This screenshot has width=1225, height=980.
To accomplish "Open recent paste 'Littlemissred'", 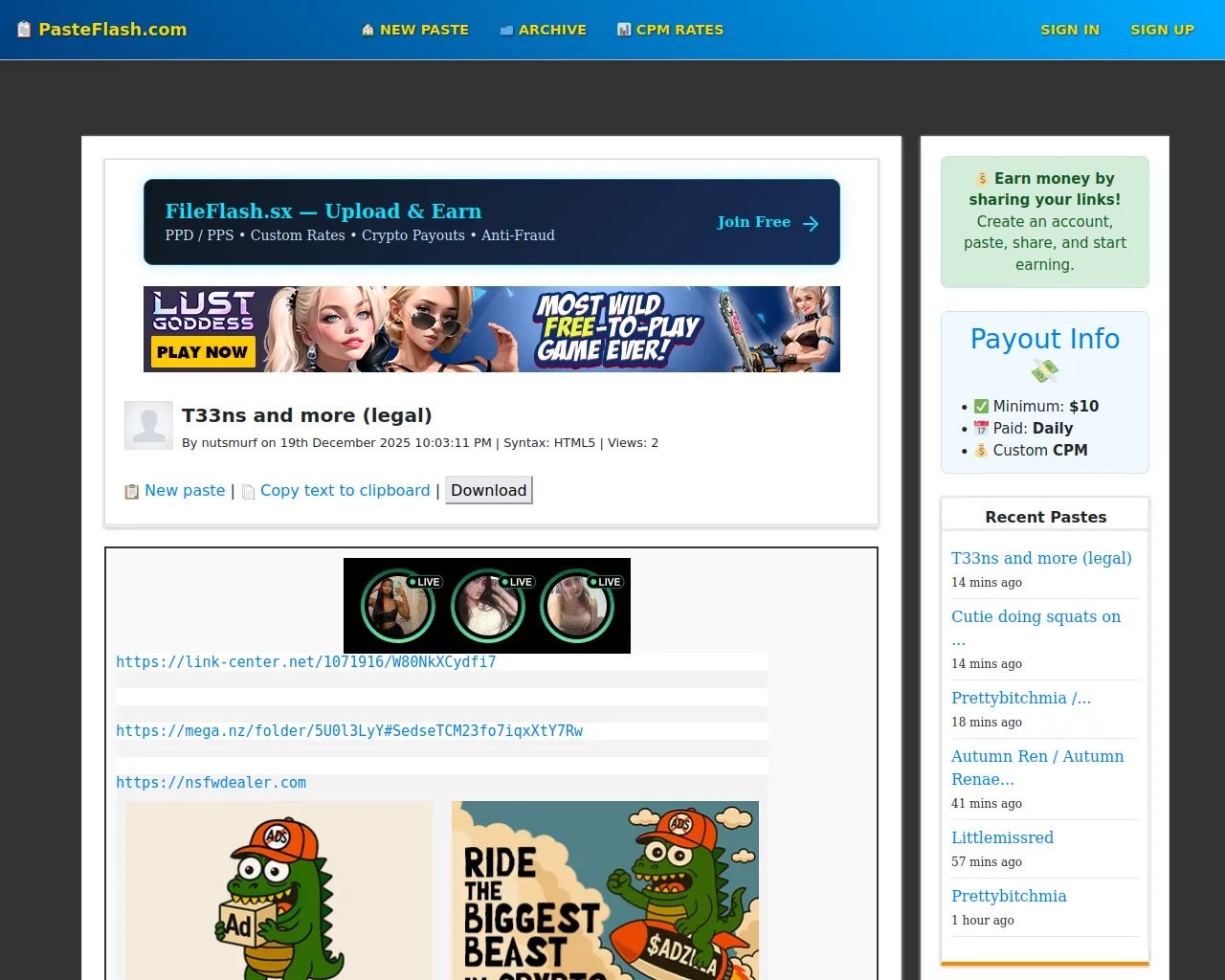I will [1002, 837].
